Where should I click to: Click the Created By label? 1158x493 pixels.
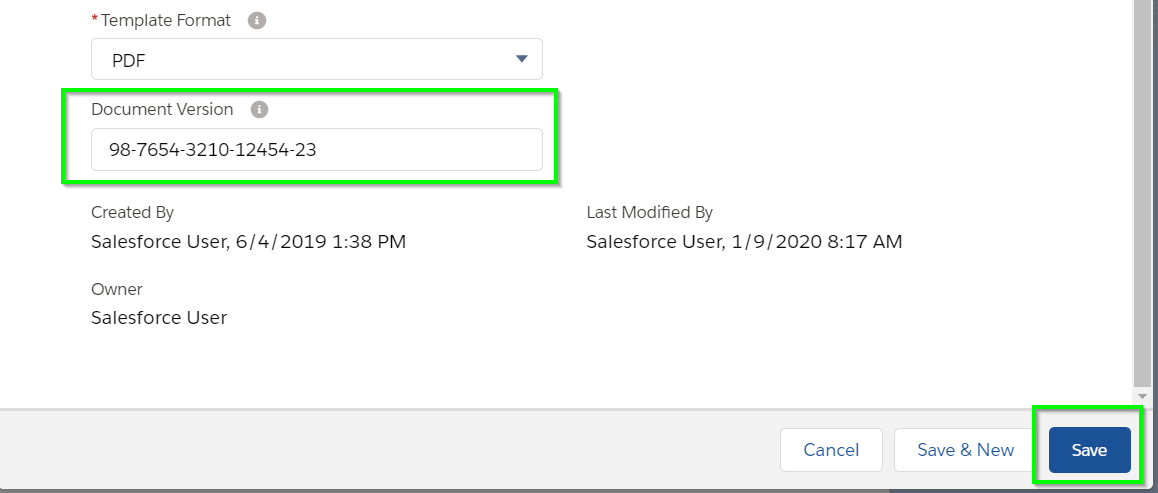(x=132, y=213)
